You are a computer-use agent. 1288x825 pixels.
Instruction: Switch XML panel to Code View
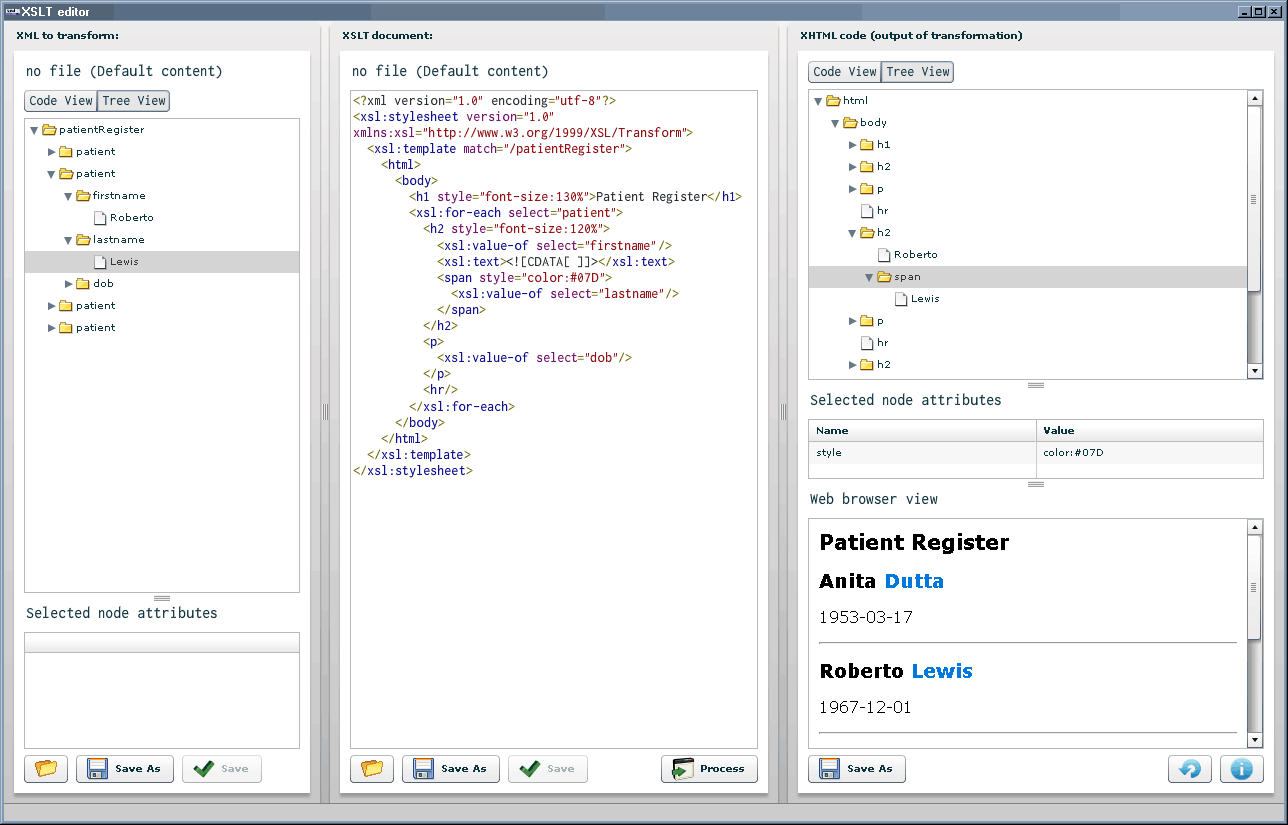tap(61, 101)
